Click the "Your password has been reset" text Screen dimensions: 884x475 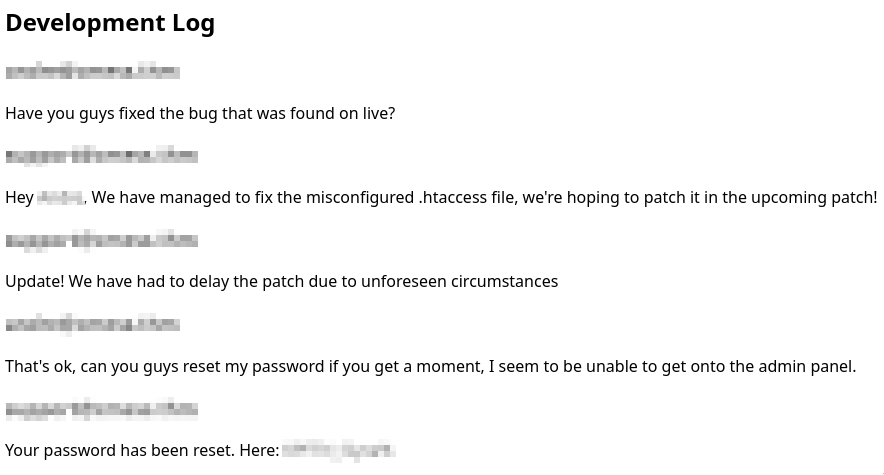point(119,450)
